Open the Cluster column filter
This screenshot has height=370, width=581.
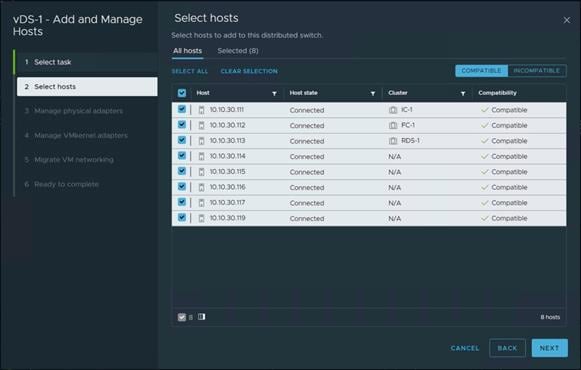pyautogui.click(x=463, y=93)
